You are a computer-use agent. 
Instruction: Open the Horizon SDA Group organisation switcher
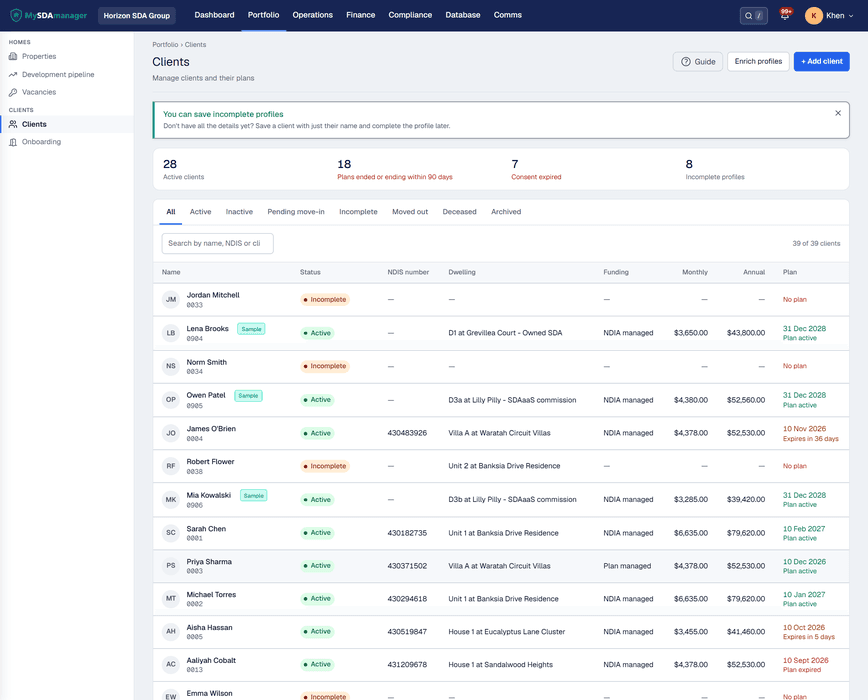pyautogui.click(x=137, y=15)
